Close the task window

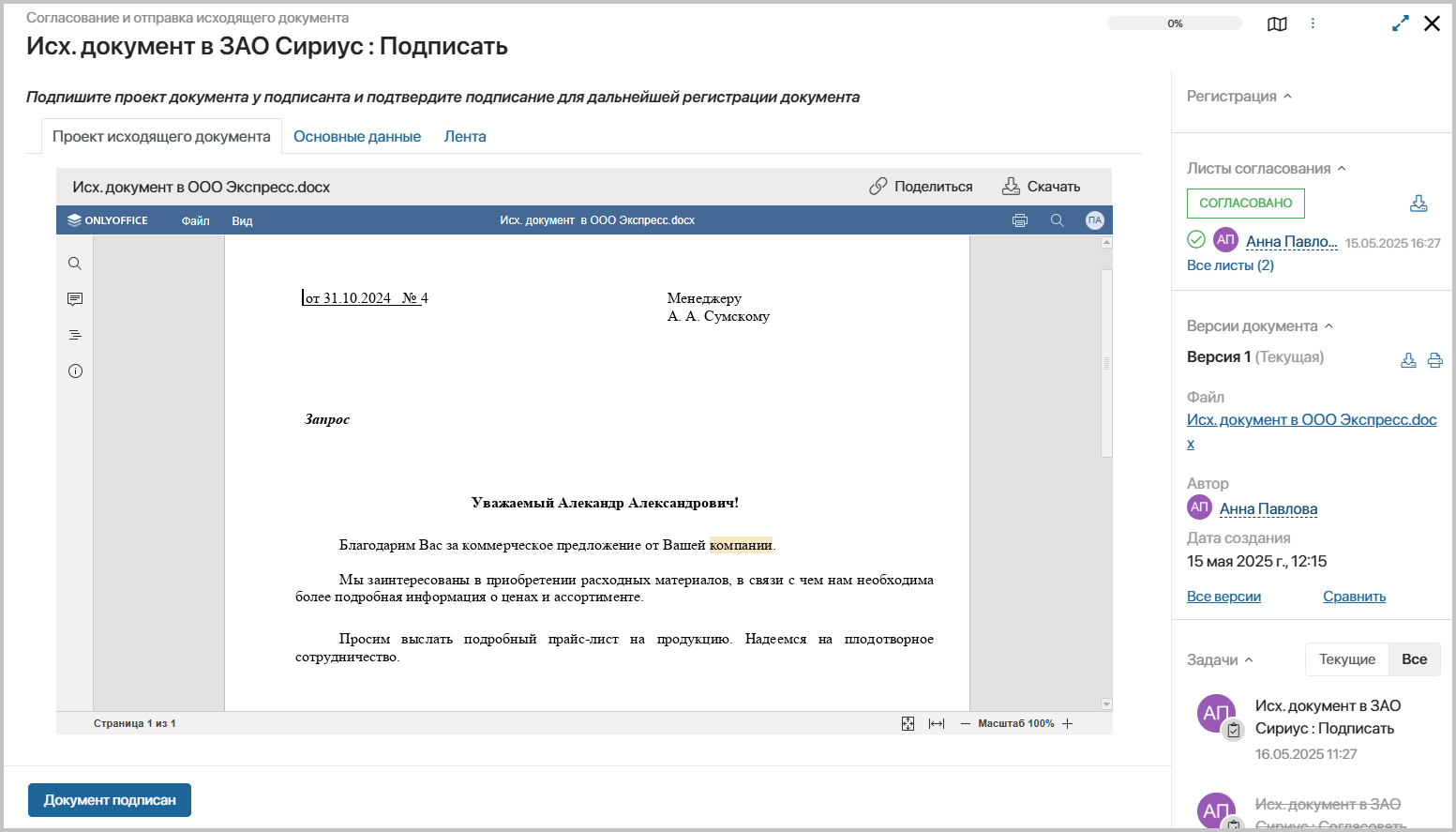point(1432,23)
